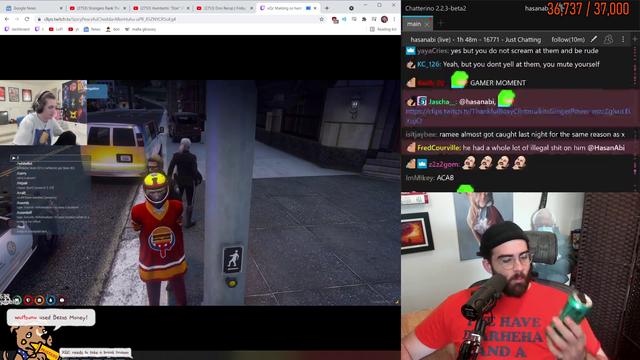The width and height of the screenshot is (640, 360).
Task: Open the mafia glossary bookmark
Action: [140, 29]
